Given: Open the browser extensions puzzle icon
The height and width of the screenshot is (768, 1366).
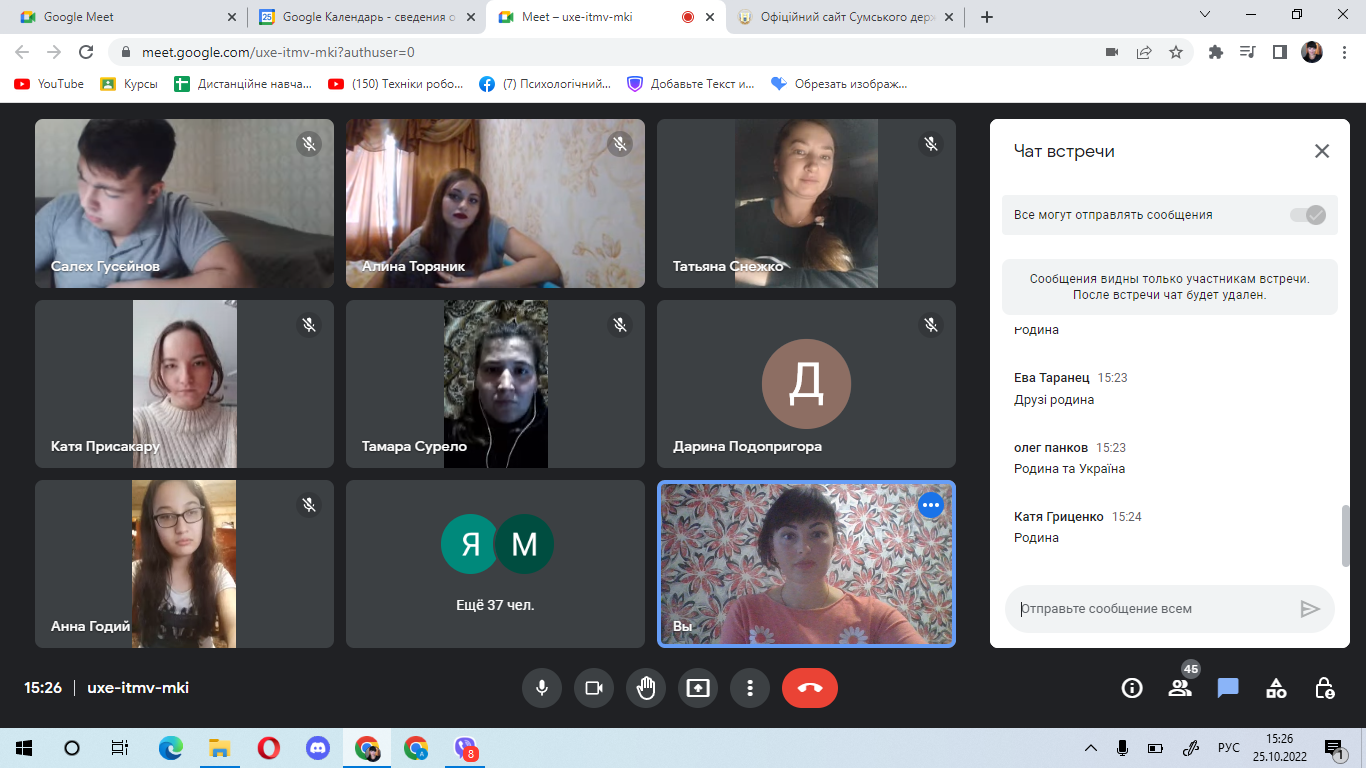Looking at the screenshot, I should [1216, 52].
